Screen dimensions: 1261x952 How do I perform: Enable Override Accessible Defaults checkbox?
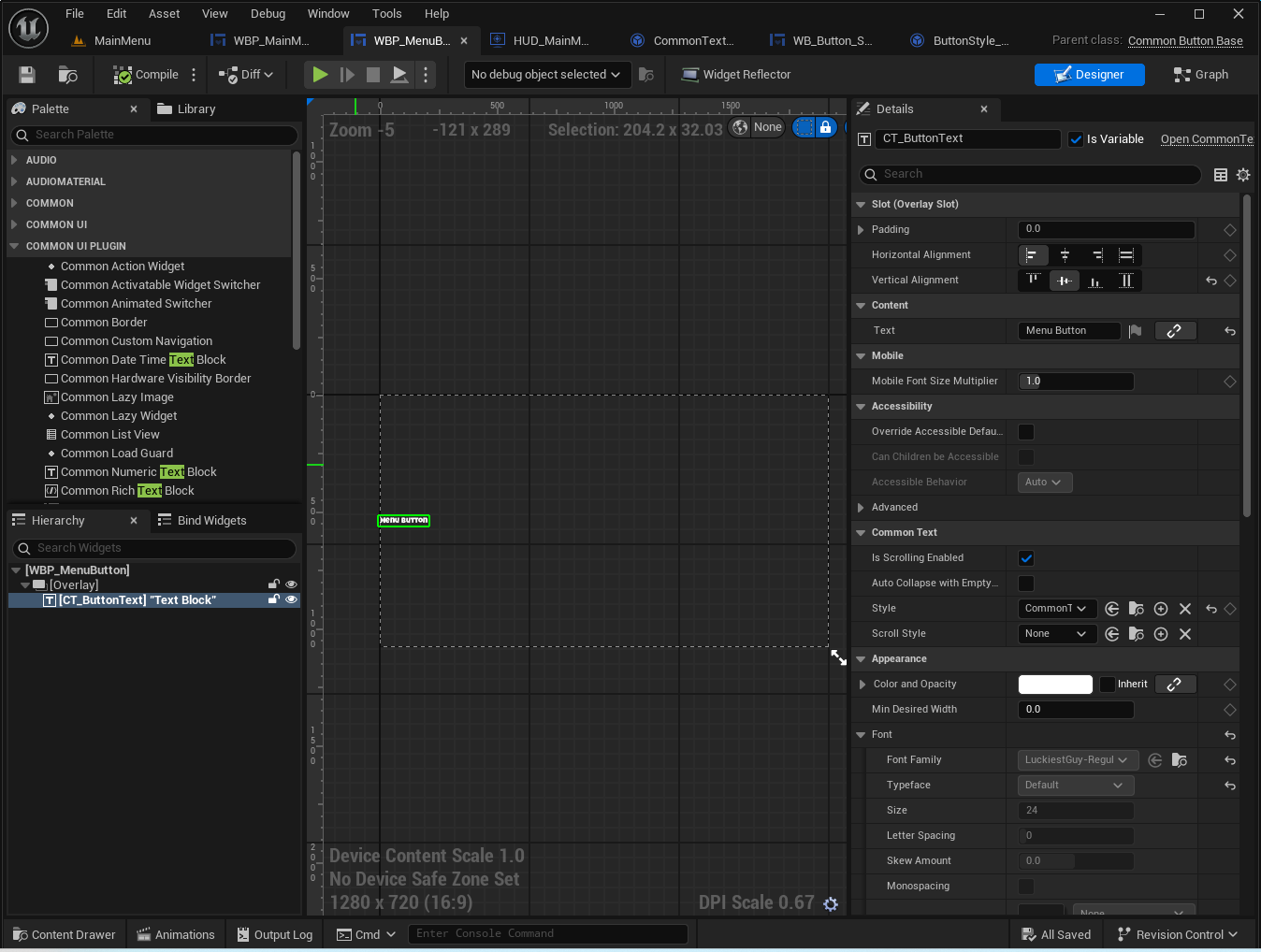coord(1026,432)
